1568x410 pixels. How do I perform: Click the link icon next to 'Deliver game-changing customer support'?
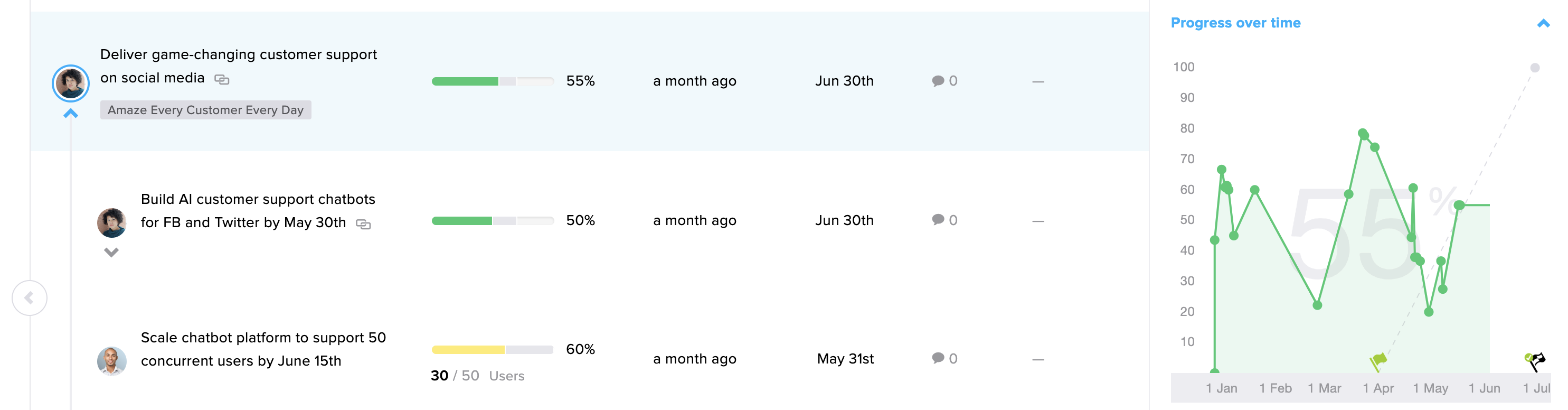coord(222,79)
